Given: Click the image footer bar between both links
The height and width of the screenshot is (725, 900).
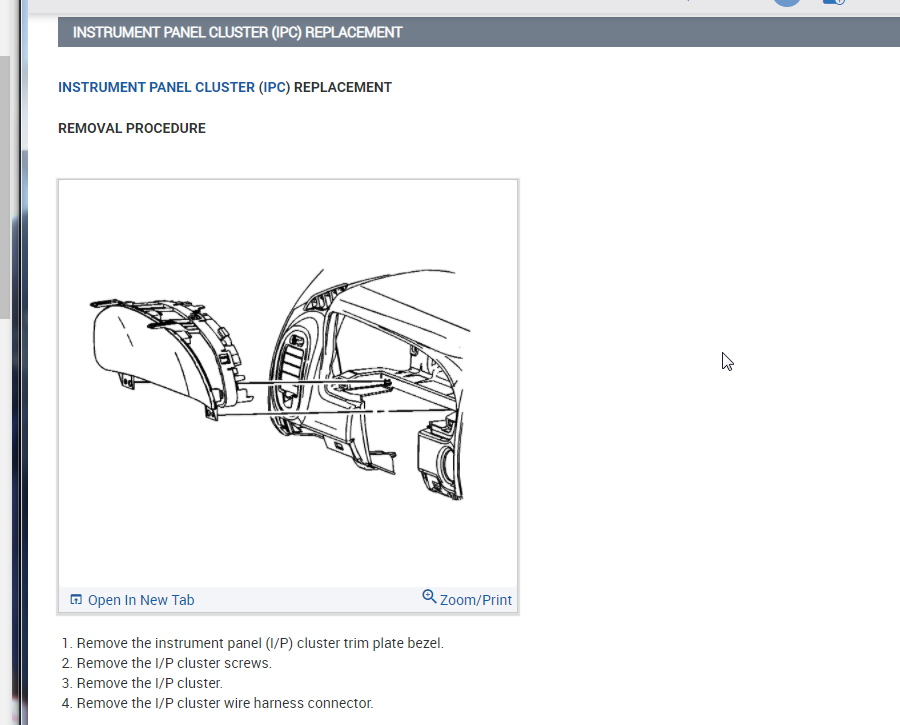Looking at the screenshot, I should (x=308, y=600).
